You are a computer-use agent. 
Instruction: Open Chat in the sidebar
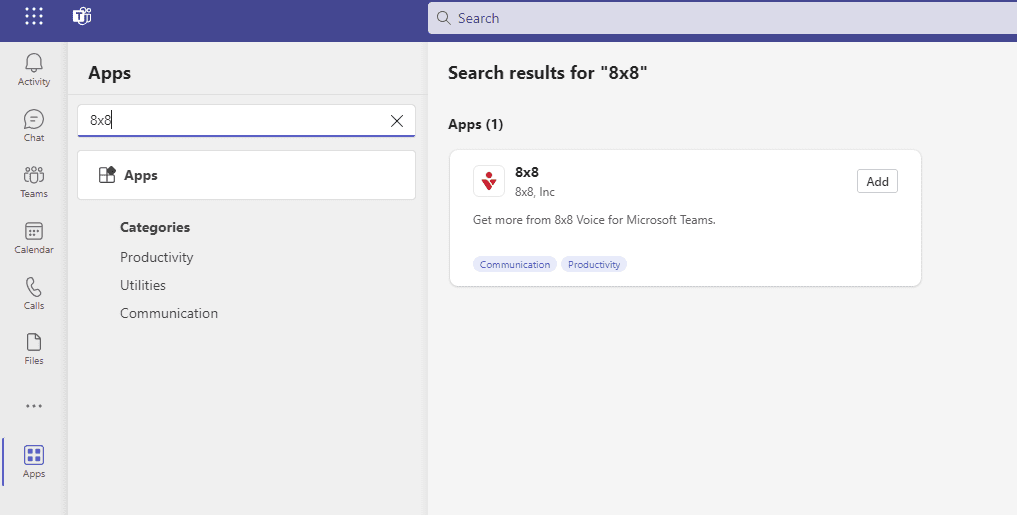tap(34, 126)
